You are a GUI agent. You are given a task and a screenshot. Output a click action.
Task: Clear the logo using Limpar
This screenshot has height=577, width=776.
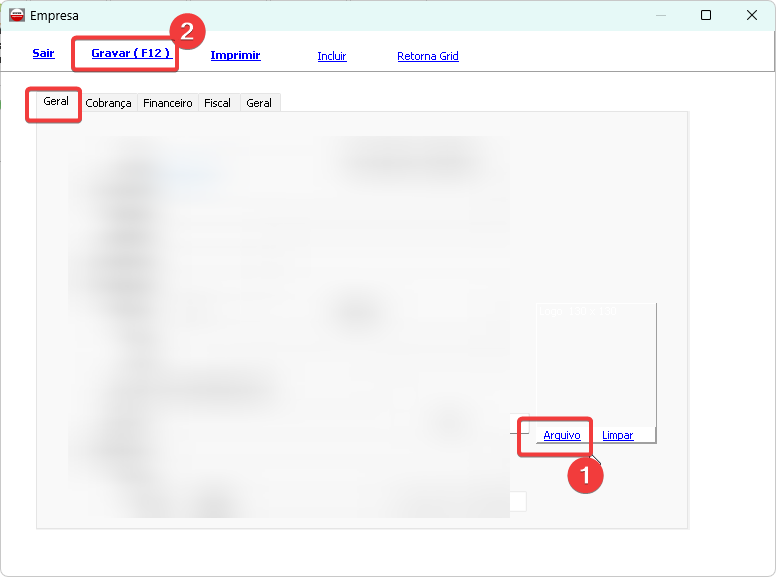click(x=617, y=435)
